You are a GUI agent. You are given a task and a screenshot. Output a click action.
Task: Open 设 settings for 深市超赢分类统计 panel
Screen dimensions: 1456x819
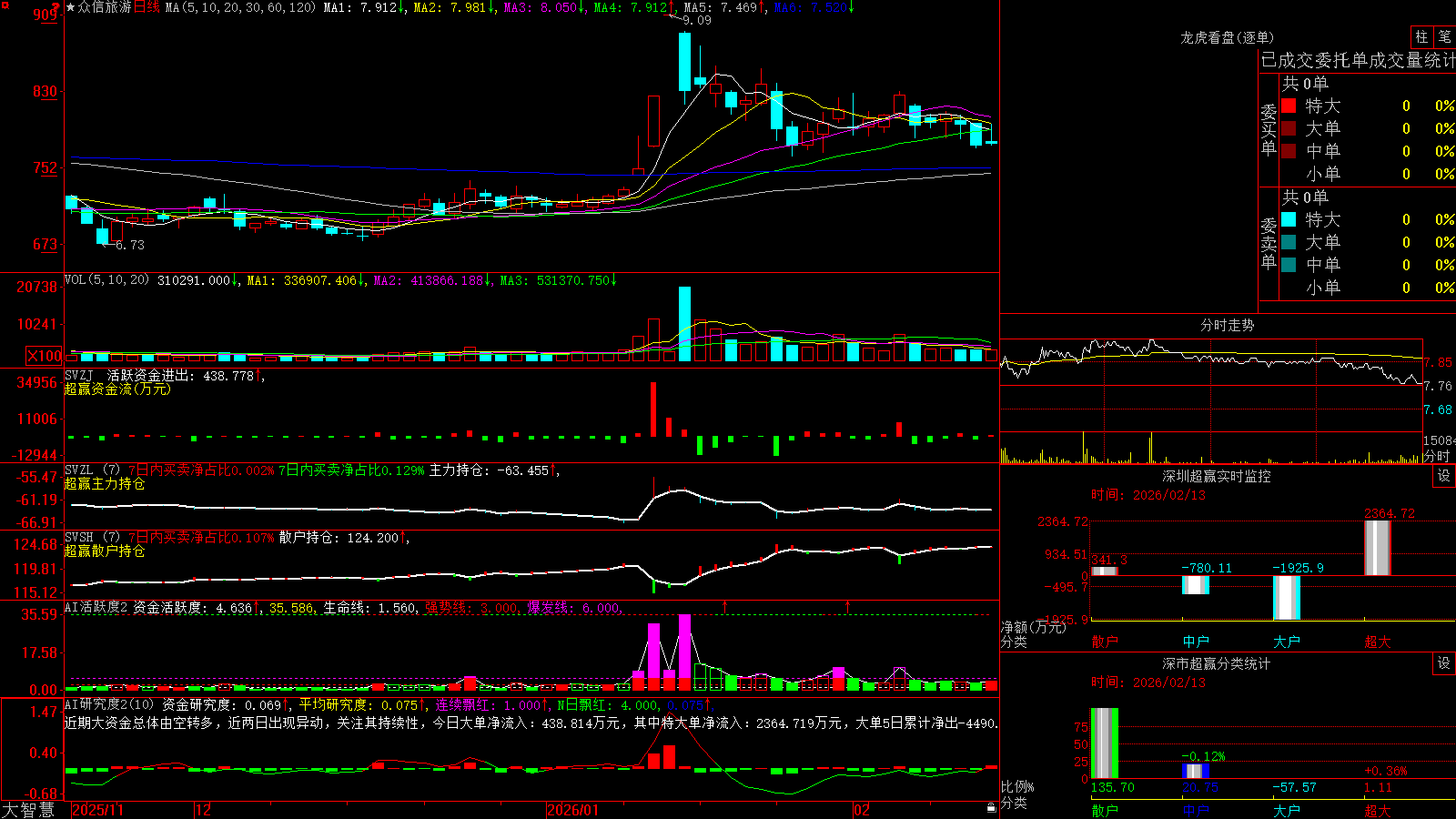[1444, 663]
